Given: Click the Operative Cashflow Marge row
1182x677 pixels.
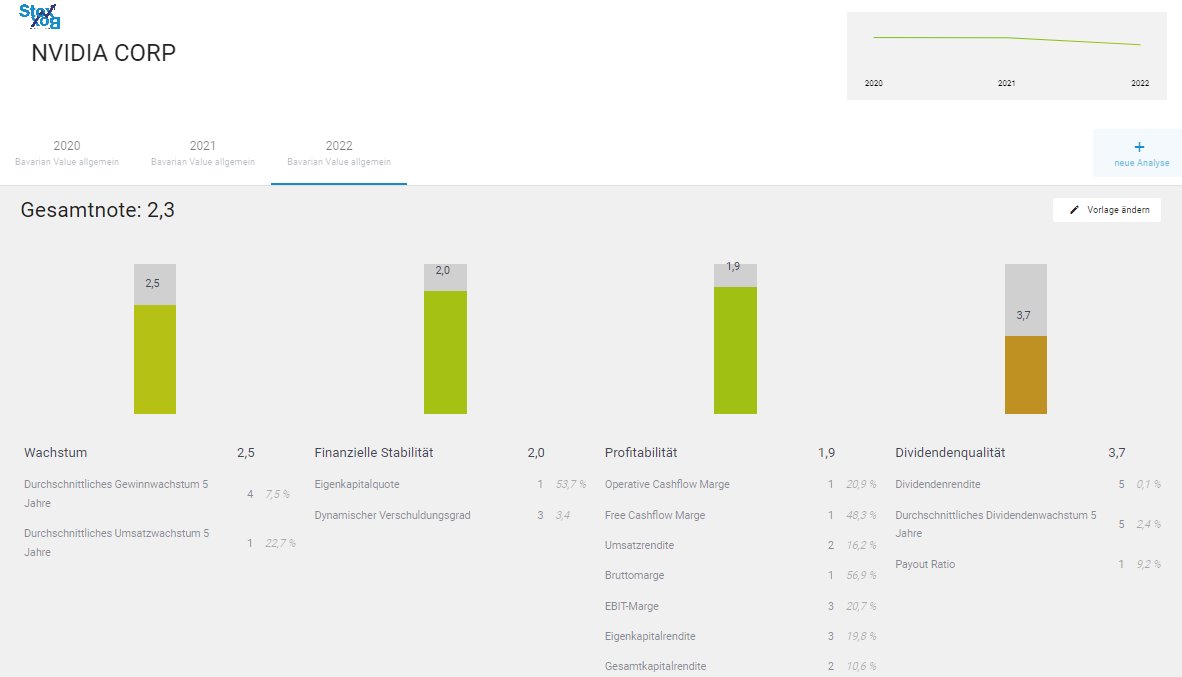Looking at the screenshot, I should coord(740,484).
